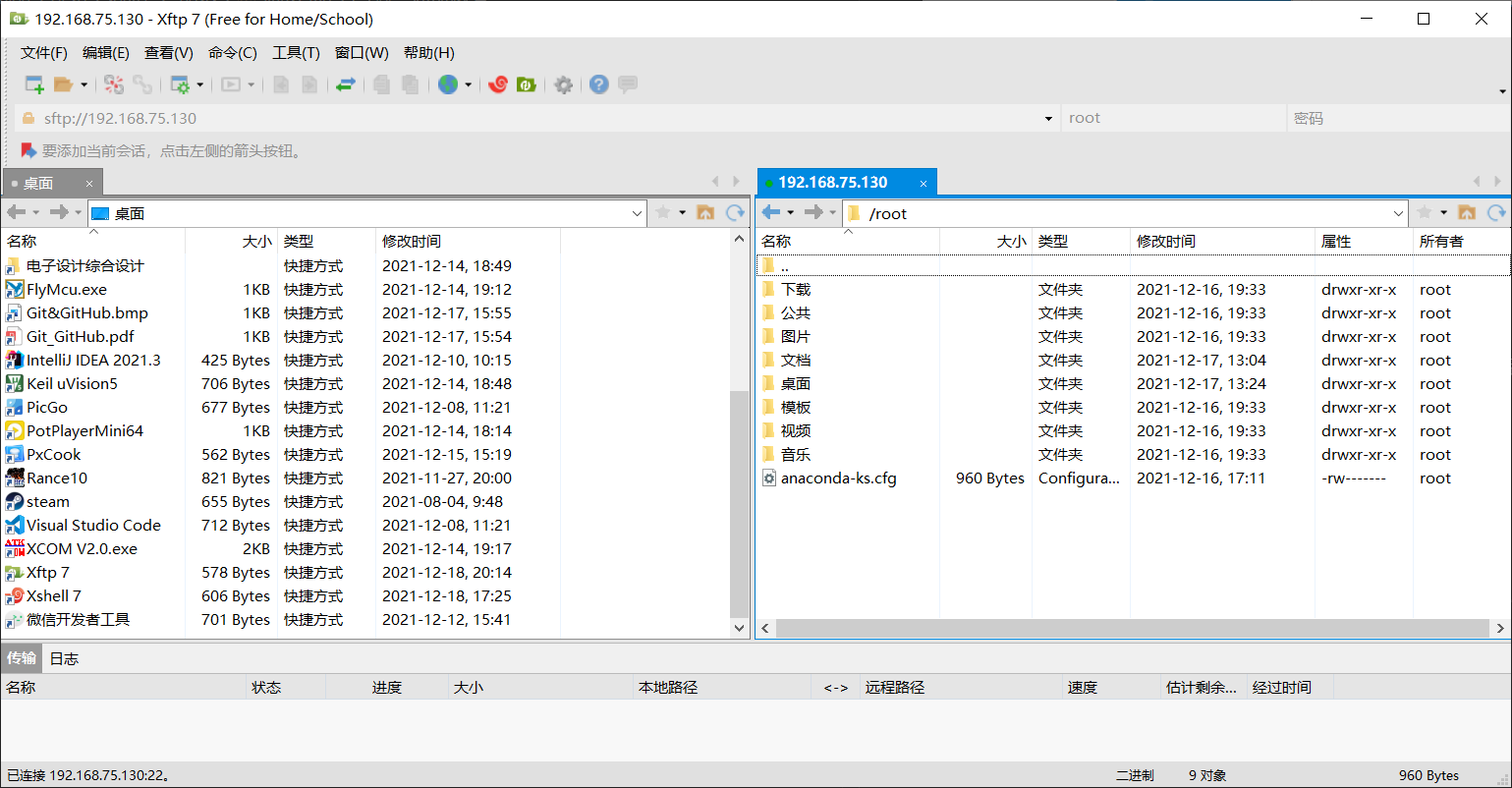Image resolution: width=1512 pixels, height=788 pixels.
Task: Open the dropdown arrow beside Open Session folder
Action: coord(84,84)
